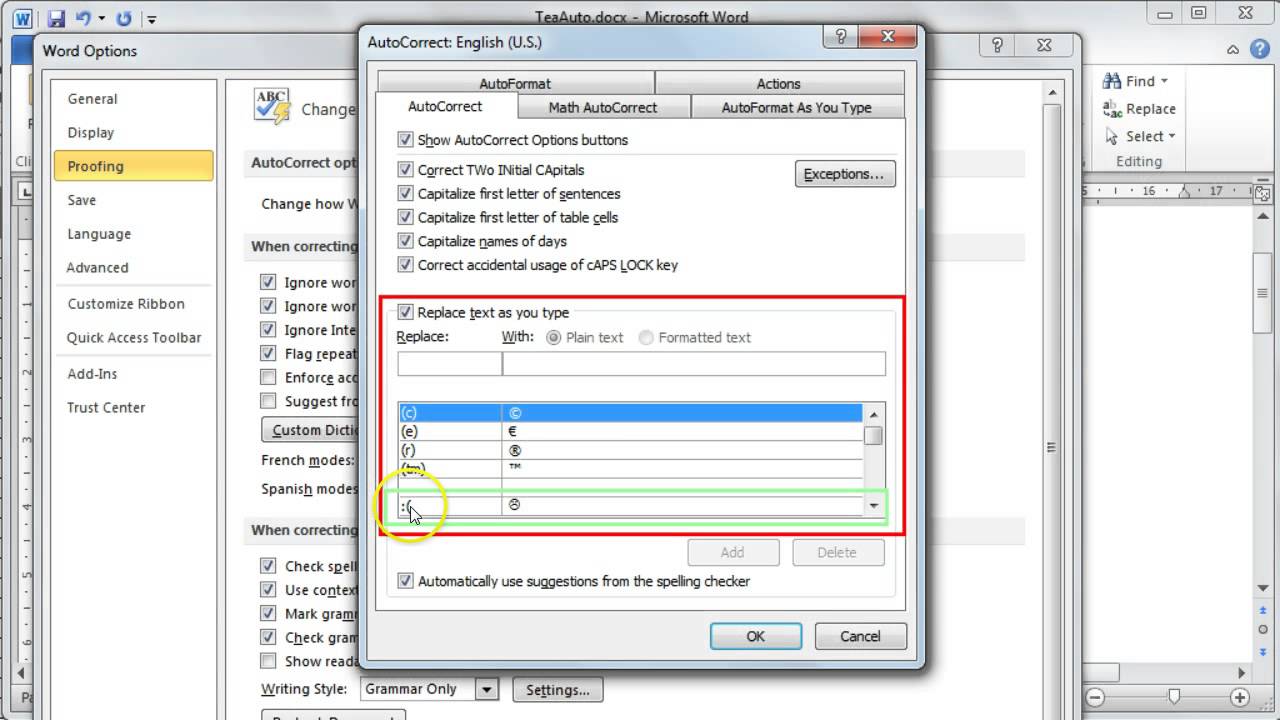Click the AutoCorrect list scroll down arrow
Viewport: 1280px width, 720px height.
pos(873,506)
